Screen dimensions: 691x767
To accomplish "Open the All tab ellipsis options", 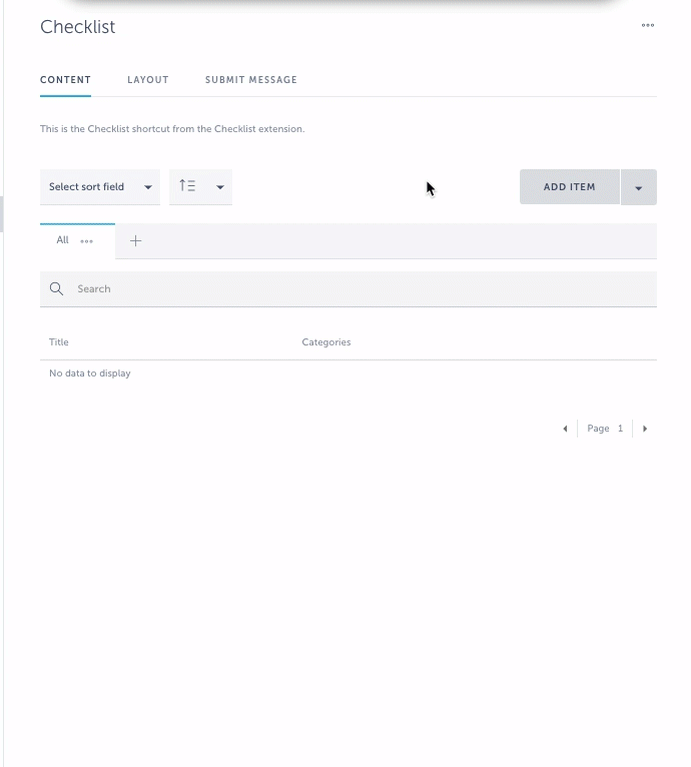I will click(x=87, y=241).
